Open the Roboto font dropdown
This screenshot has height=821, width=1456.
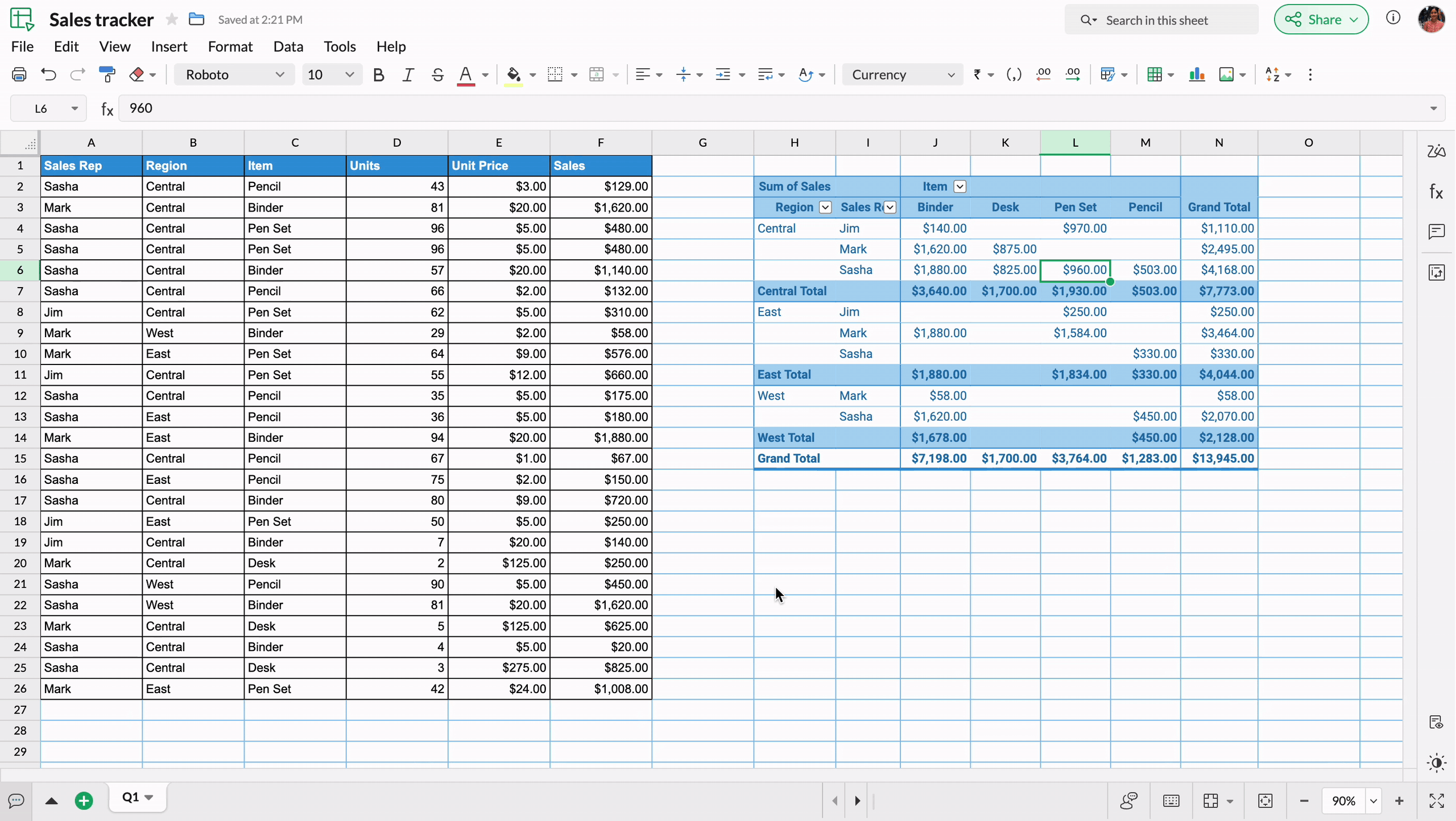(x=234, y=74)
